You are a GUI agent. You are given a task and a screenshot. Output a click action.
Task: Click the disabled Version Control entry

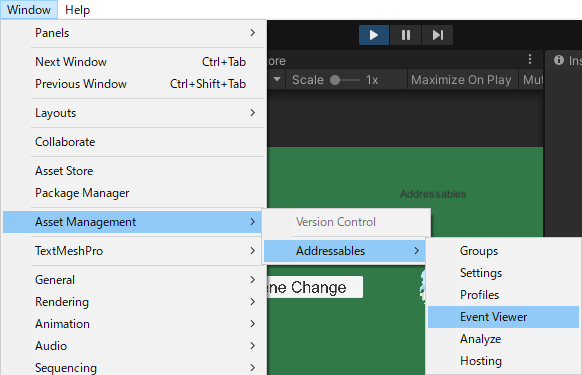tap(347, 222)
